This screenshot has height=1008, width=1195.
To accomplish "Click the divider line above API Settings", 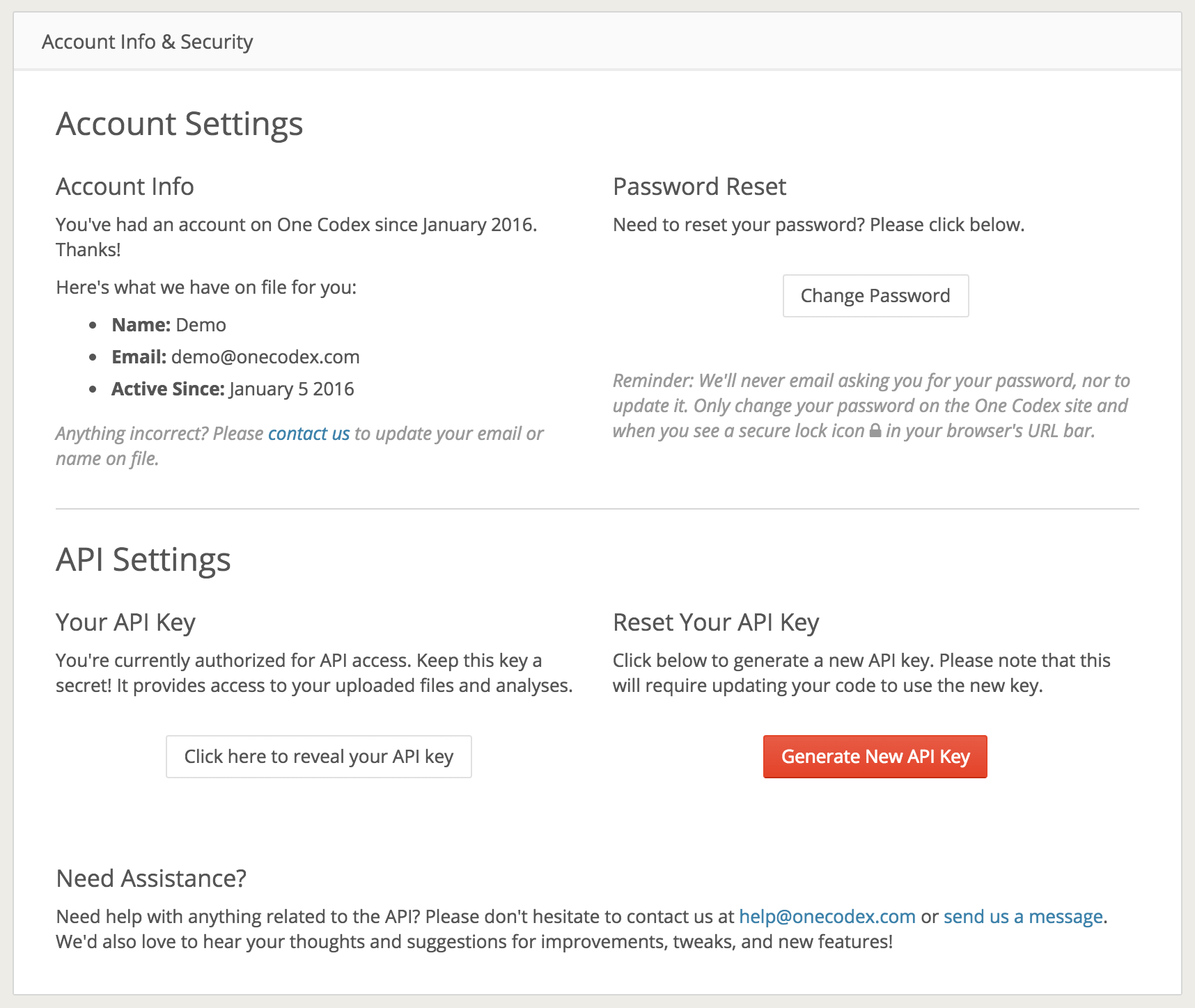I will coord(597,509).
